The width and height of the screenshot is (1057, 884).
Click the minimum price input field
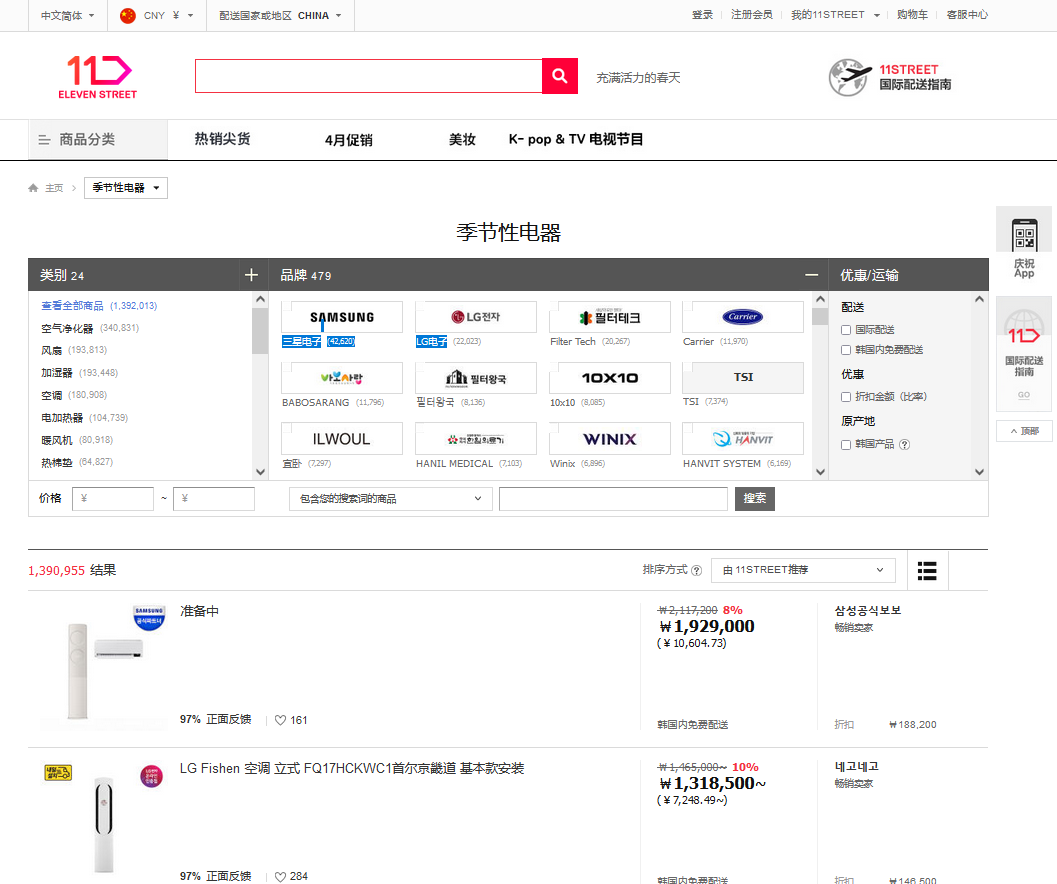(113, 499)
